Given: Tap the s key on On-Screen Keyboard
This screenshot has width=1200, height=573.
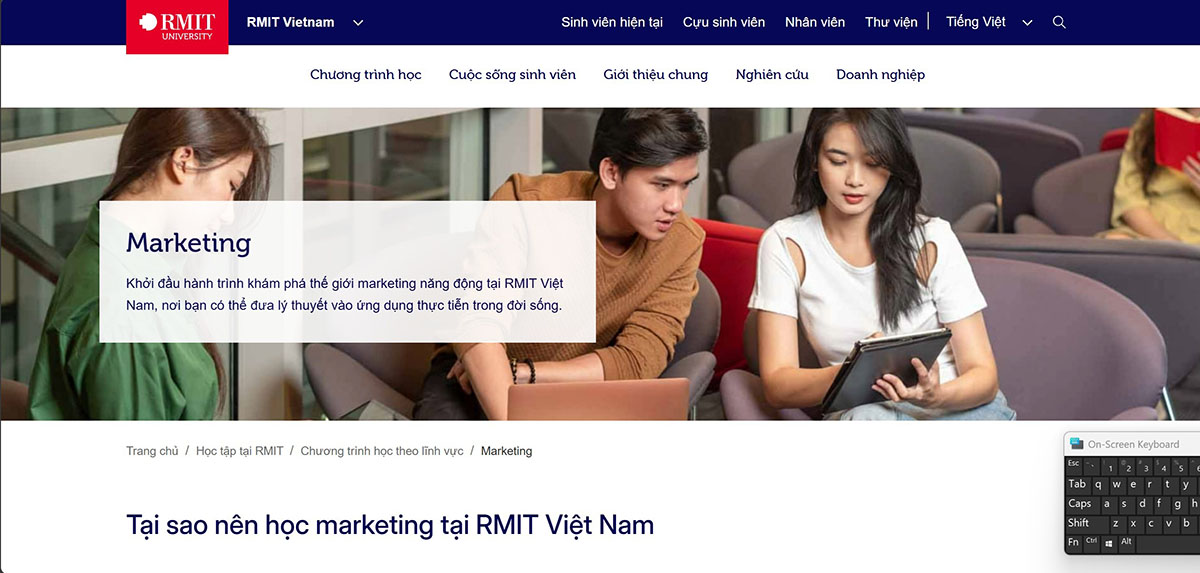Looking at the screenshot, I should (1127, 506).
